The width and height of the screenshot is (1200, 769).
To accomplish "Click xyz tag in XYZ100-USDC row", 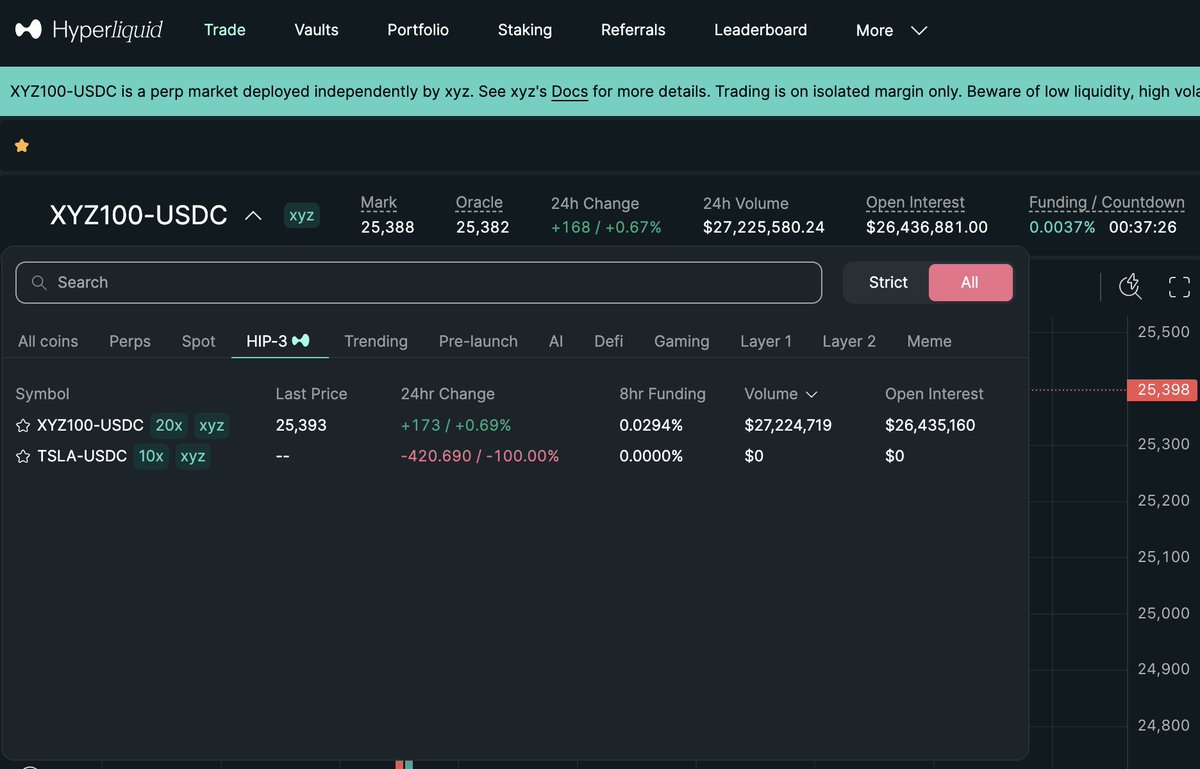I will (212, 425).
